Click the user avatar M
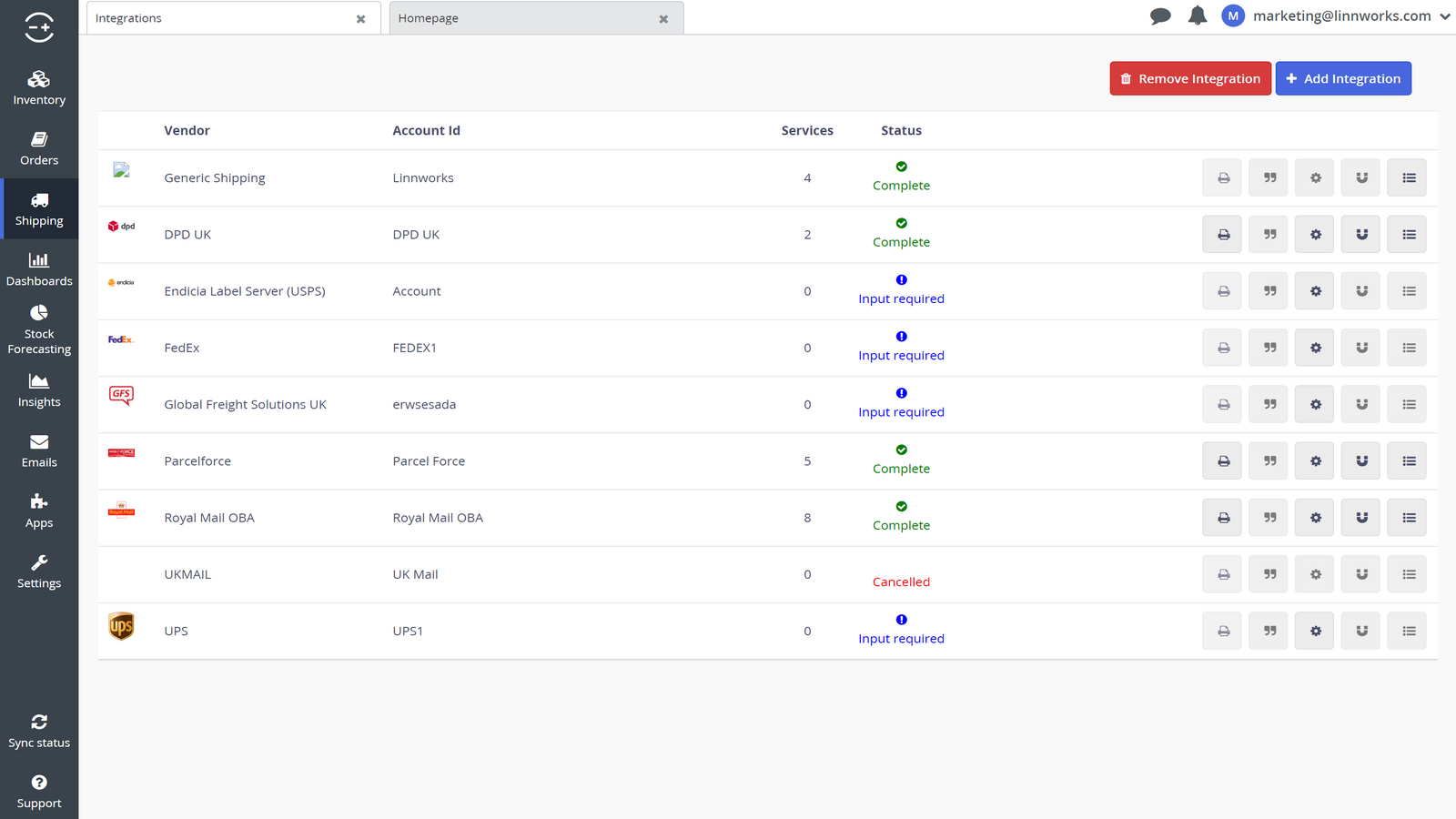The image size is (1456, 819). 1233,15
